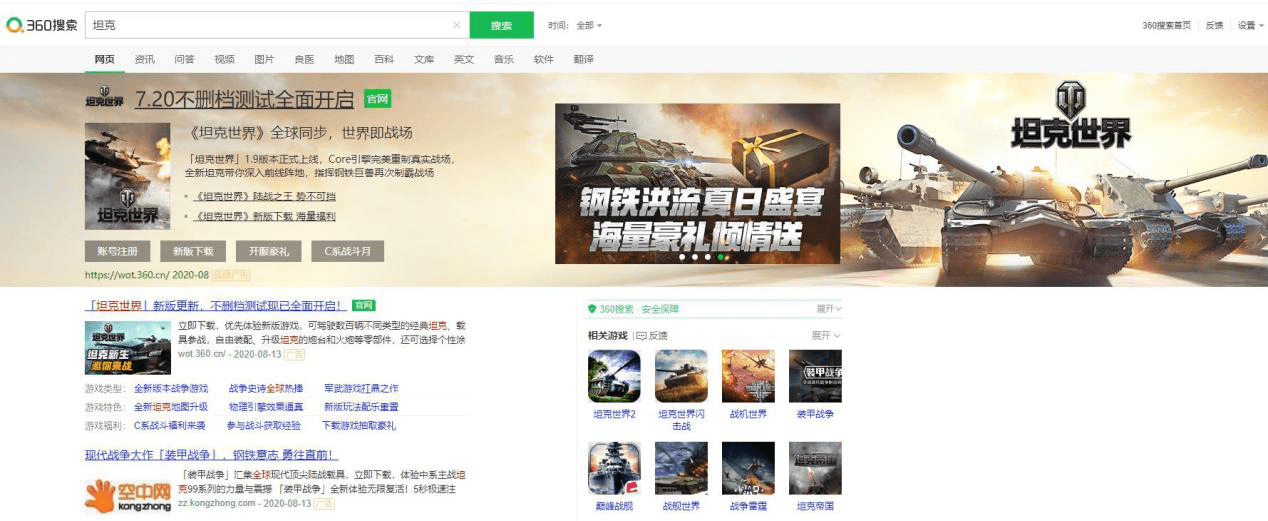Open the 巅峰战舰 game icon

(x=614, y=468)
